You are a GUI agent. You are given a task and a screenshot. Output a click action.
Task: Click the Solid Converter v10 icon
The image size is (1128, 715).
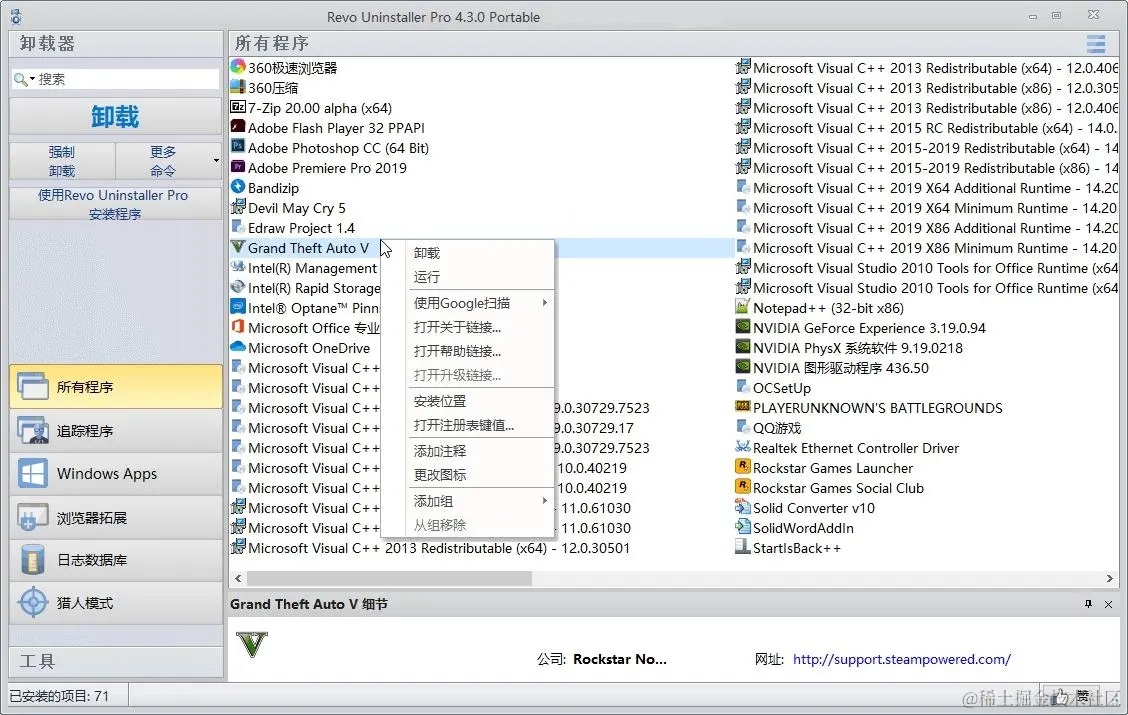(x=742, y=507)
